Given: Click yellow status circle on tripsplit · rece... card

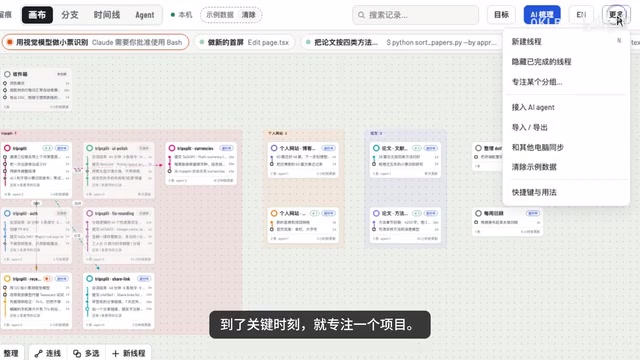Looking at the screenshot, I should point(7,279).
